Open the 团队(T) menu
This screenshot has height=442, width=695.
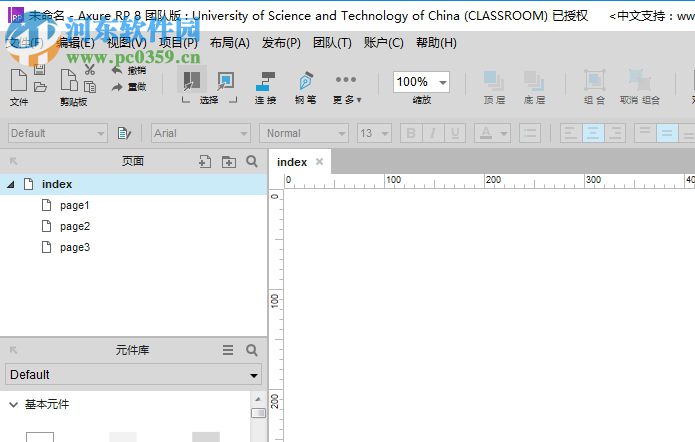point(332,43)
